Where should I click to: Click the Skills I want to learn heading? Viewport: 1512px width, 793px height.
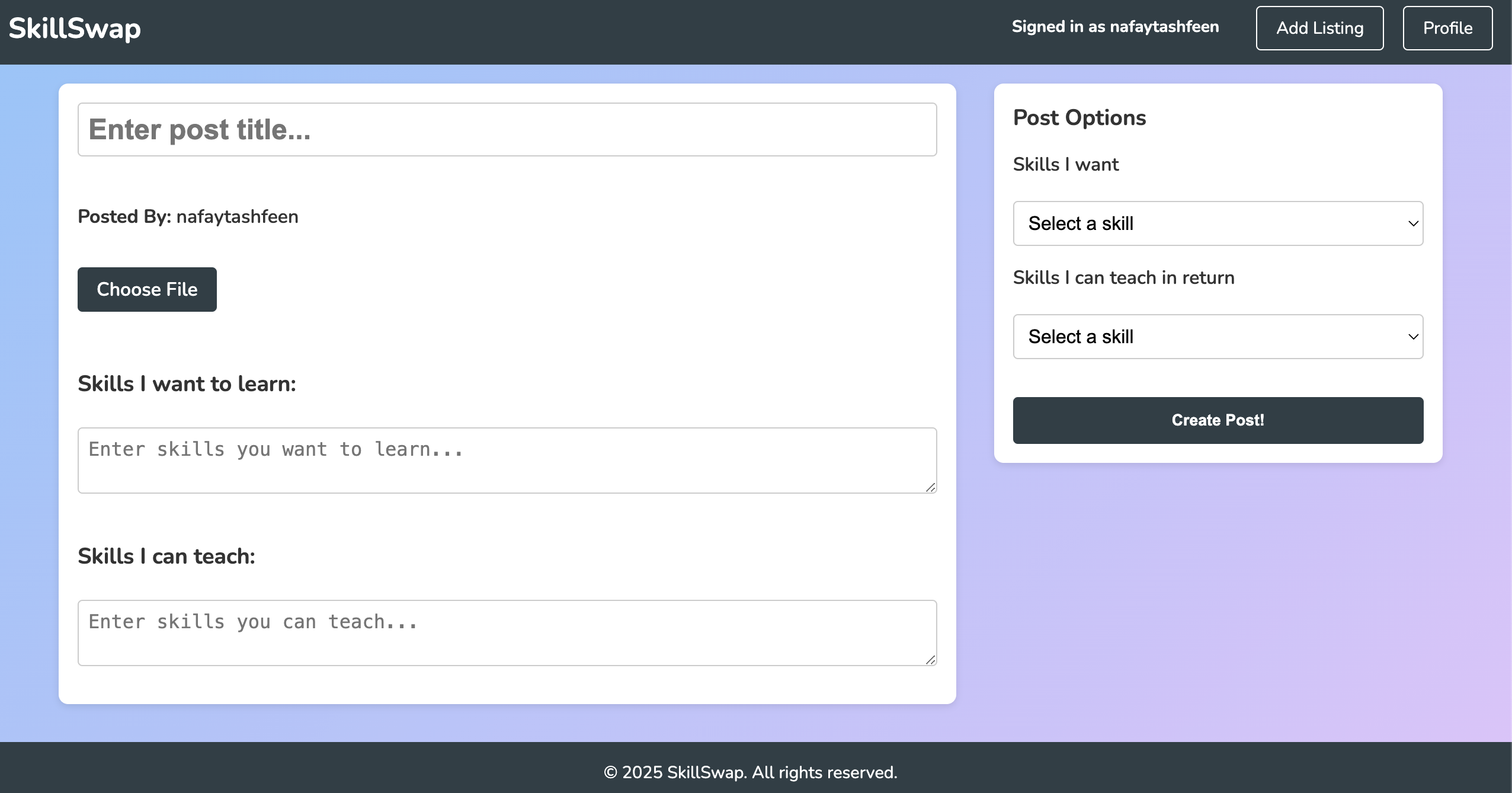tap(187, 384)
